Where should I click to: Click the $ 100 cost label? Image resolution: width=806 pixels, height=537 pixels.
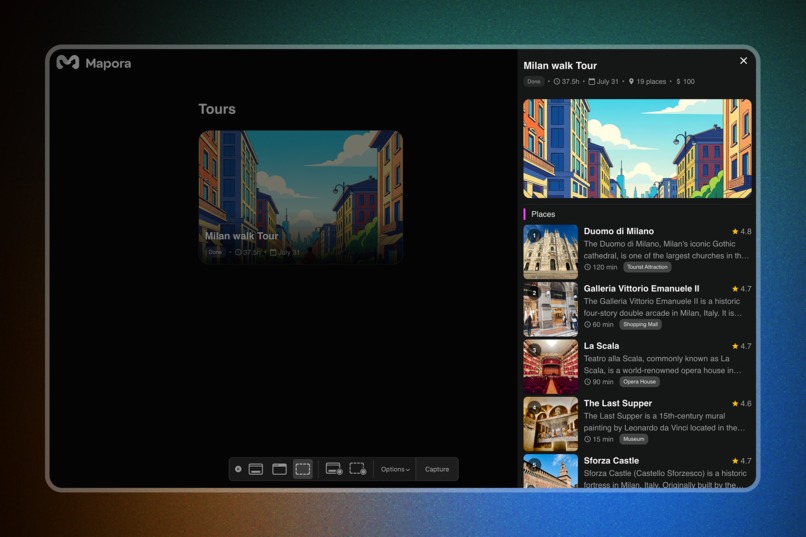click(685, 81)
